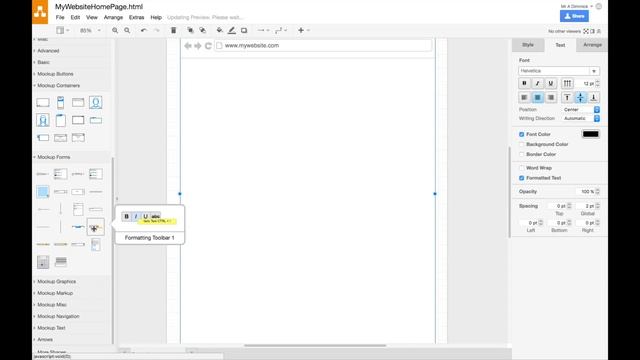Open the Help menu
The width and height of the screenshot is (640, 360).
tap(156, 18)
